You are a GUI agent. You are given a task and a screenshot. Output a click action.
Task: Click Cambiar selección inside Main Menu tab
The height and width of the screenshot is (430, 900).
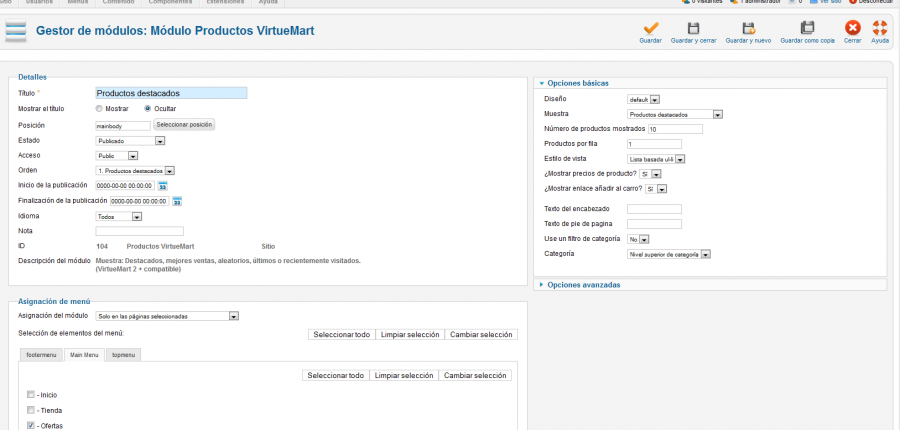pos(475,375)
